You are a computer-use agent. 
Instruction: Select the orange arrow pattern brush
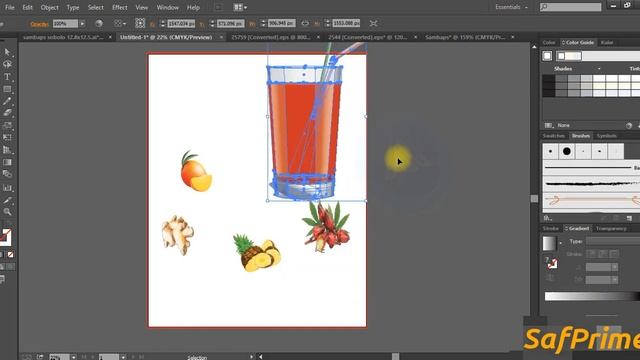[591, 200]
